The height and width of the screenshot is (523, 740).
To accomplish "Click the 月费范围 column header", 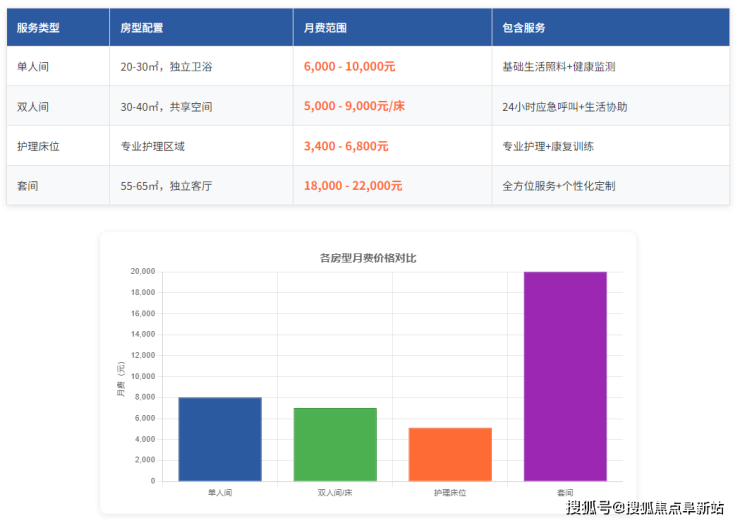I will click(325, 28).
